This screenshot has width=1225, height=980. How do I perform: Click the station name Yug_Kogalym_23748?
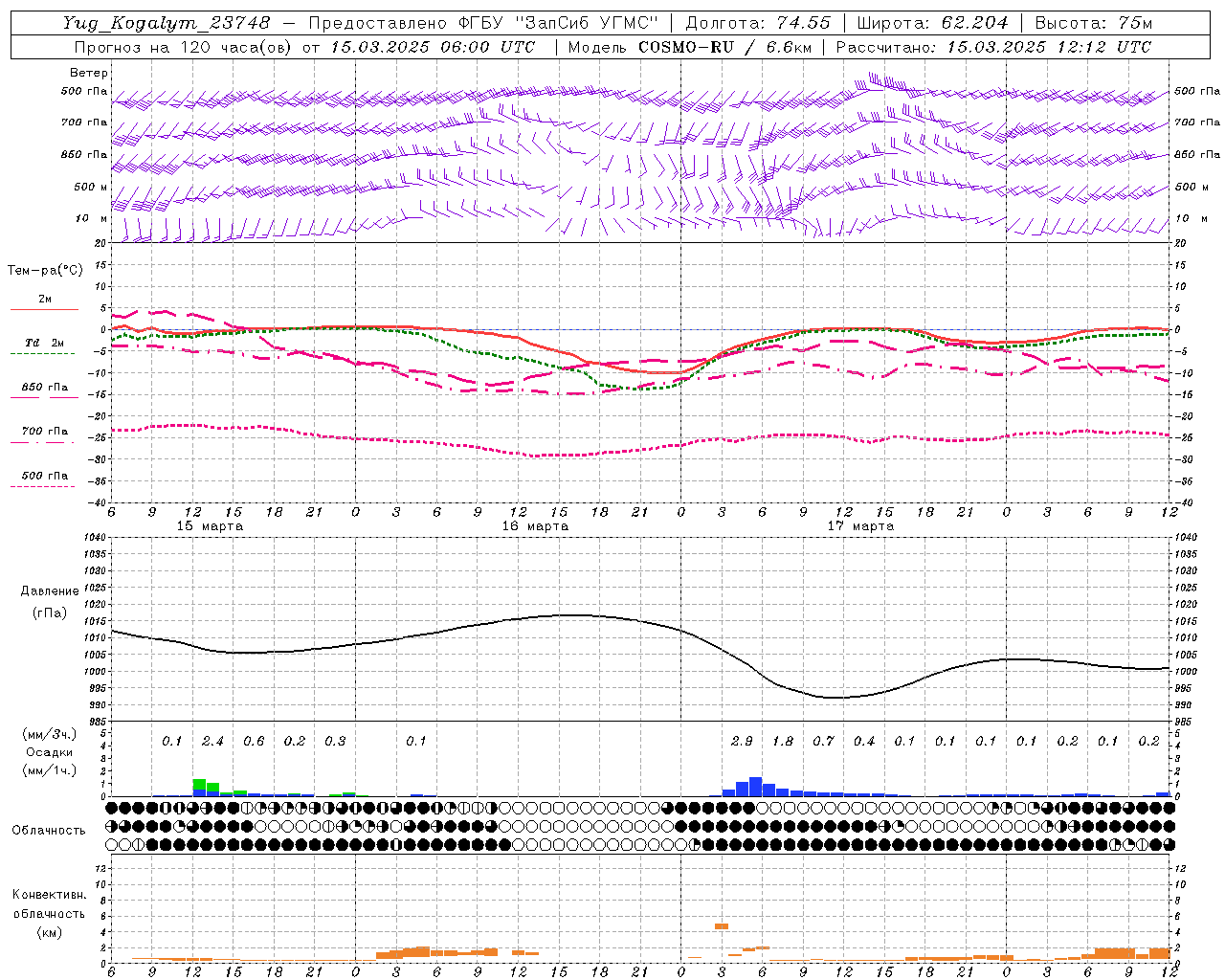coord(167,23)
